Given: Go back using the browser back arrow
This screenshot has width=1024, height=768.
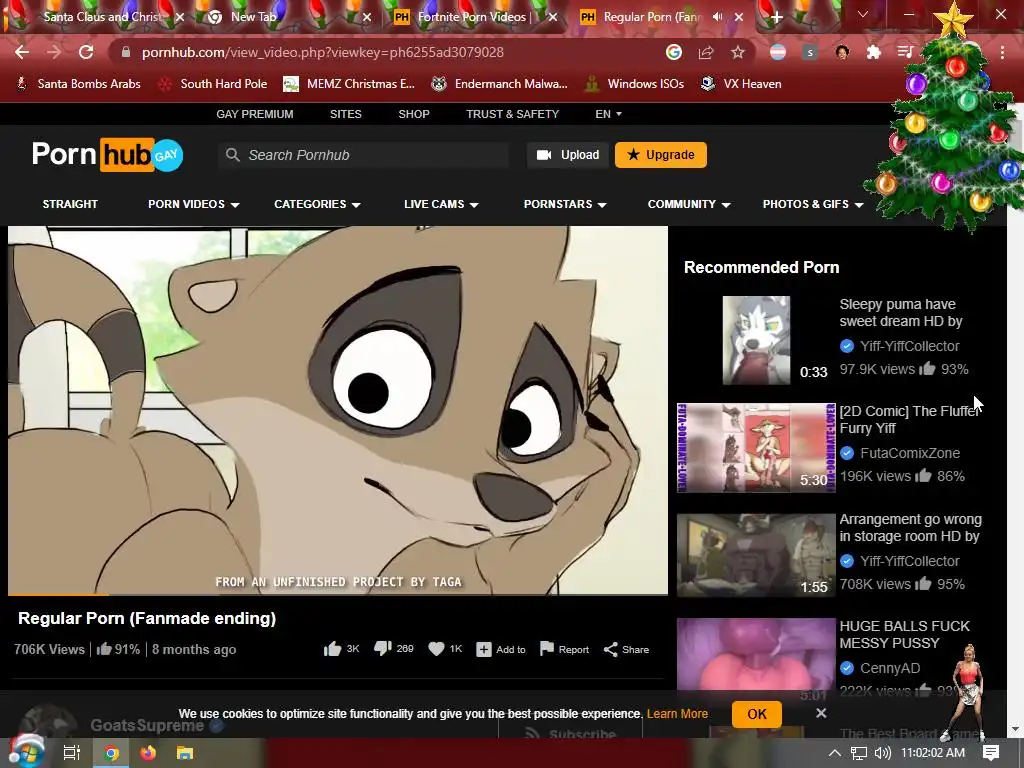Looking at the screenshot, I should (x=22, y=52).
